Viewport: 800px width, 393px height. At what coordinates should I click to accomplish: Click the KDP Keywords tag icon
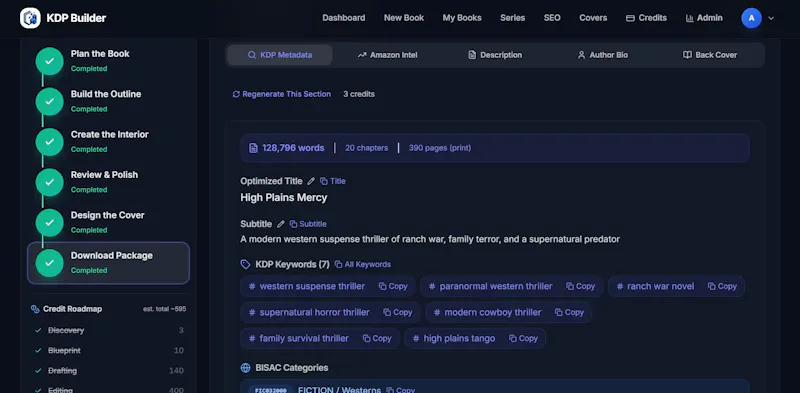point(245,264)
